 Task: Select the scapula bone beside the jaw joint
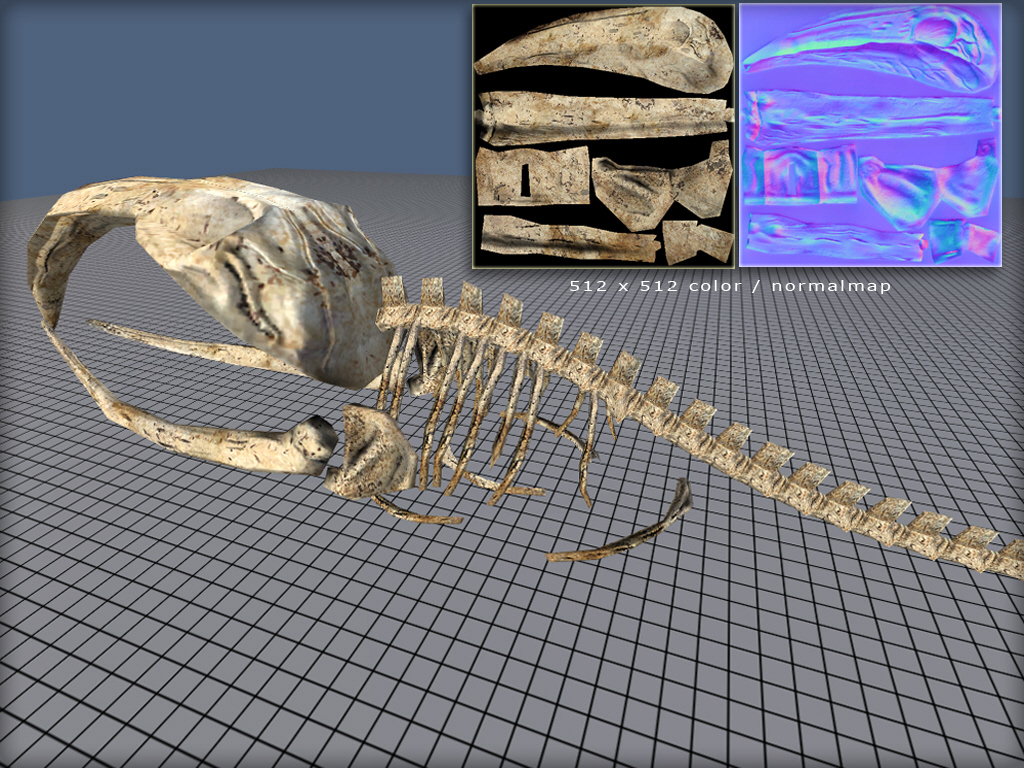(x=375, y=452)
